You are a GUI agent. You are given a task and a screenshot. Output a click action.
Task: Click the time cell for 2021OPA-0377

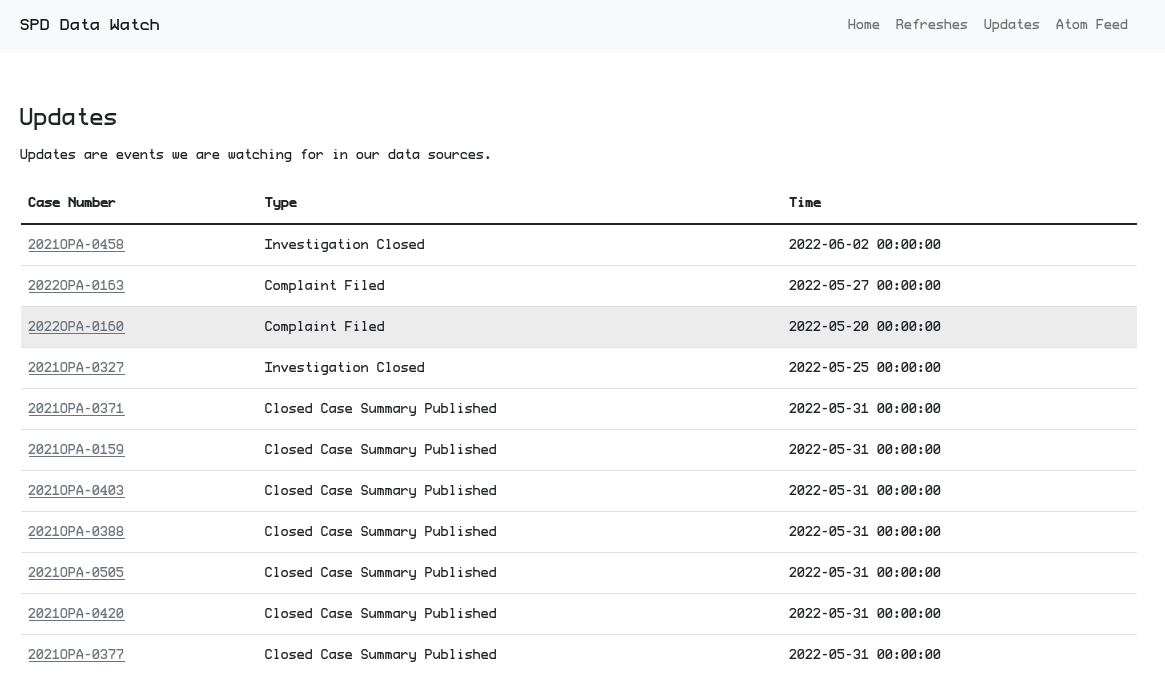click(864, 653)
